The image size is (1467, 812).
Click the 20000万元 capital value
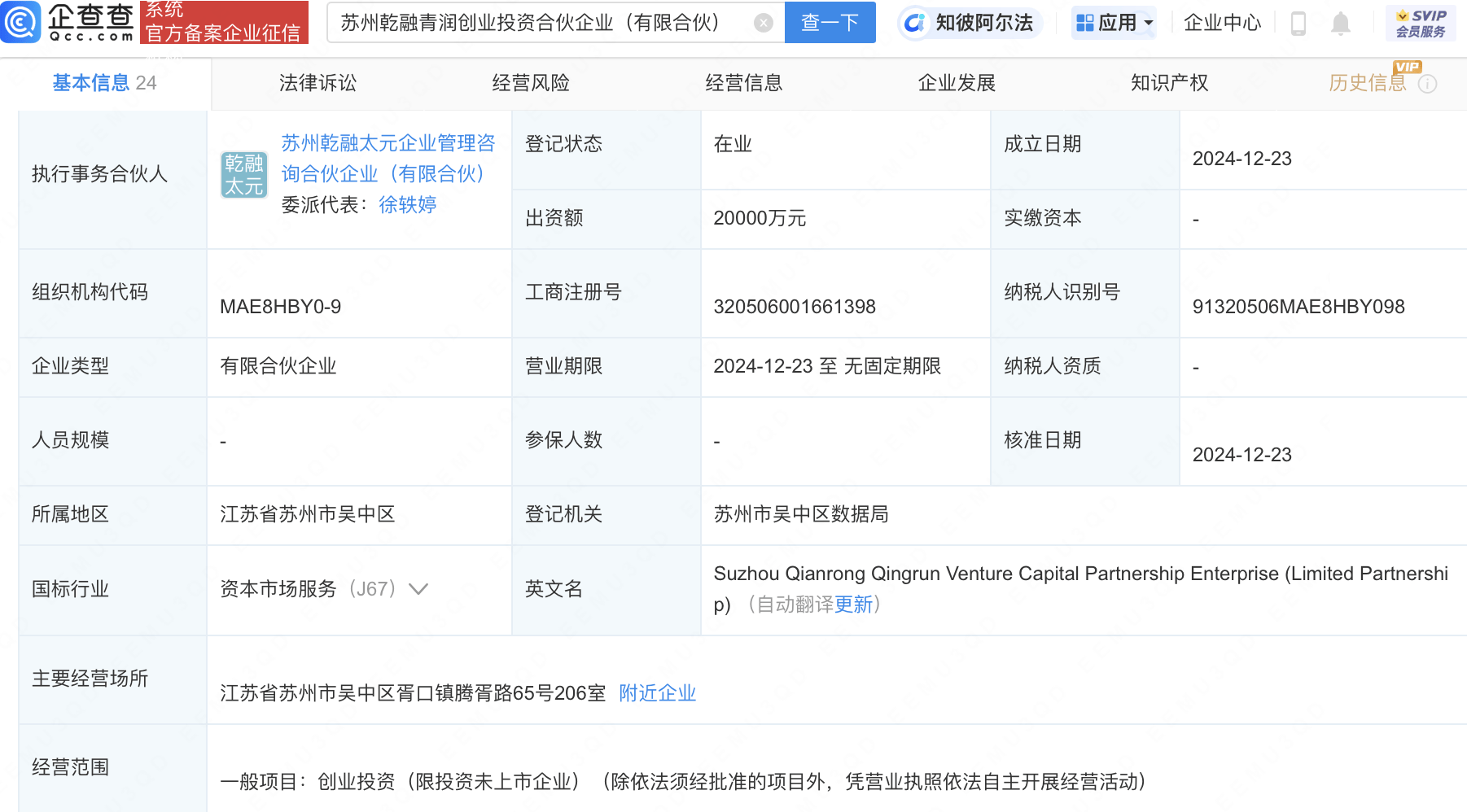pyautogui.click(x=760, y=218)
